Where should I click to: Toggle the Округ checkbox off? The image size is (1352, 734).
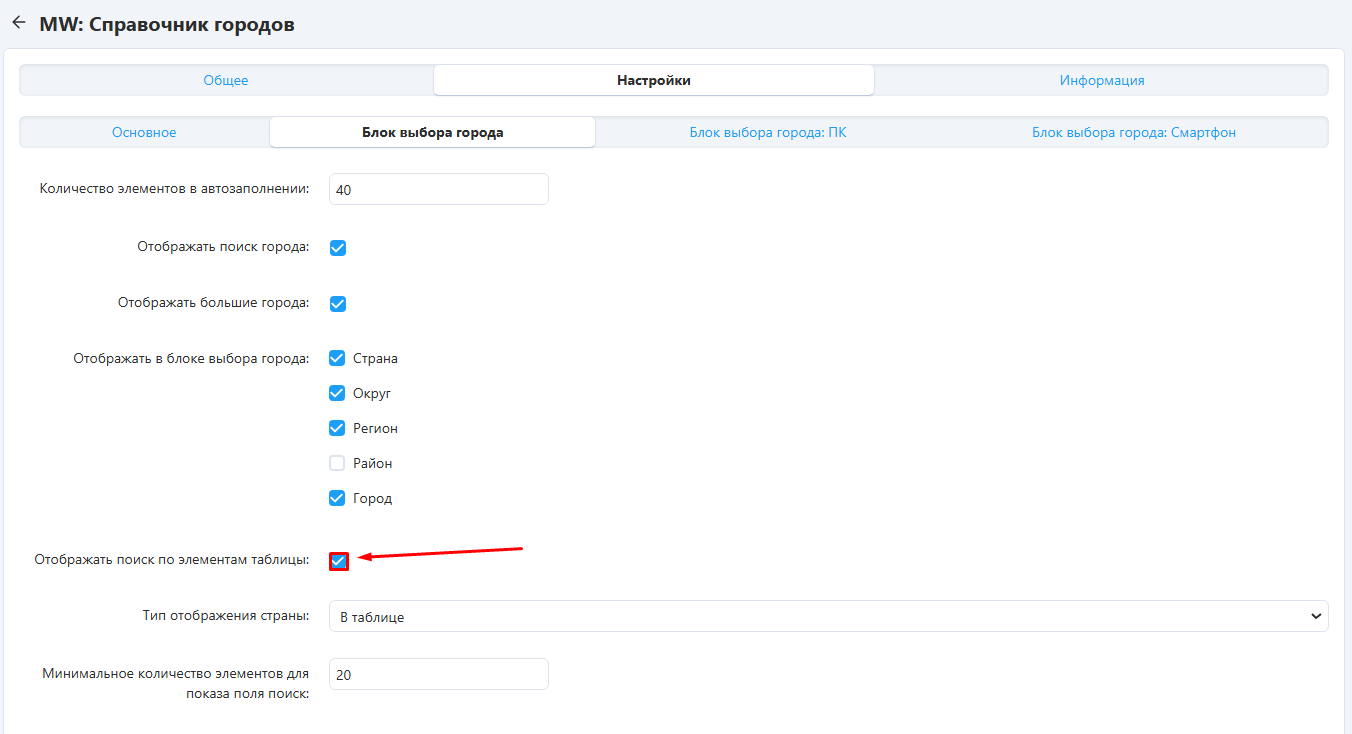click(x=338, y=393)
